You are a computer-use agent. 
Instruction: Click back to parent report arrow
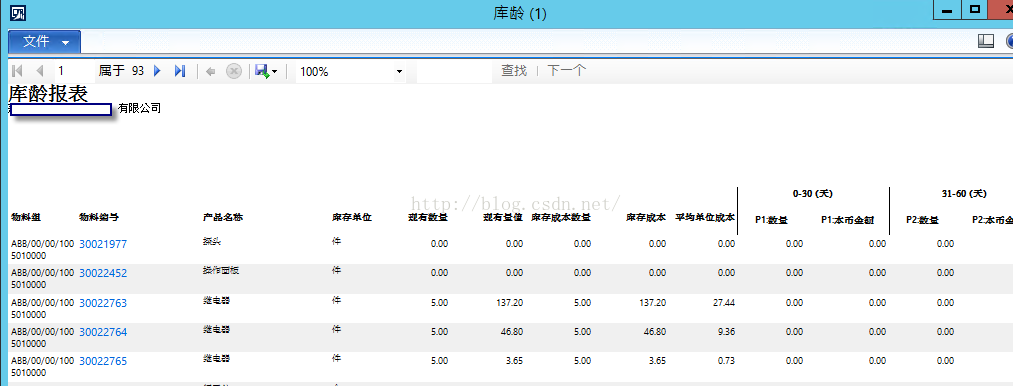point(210,71)
